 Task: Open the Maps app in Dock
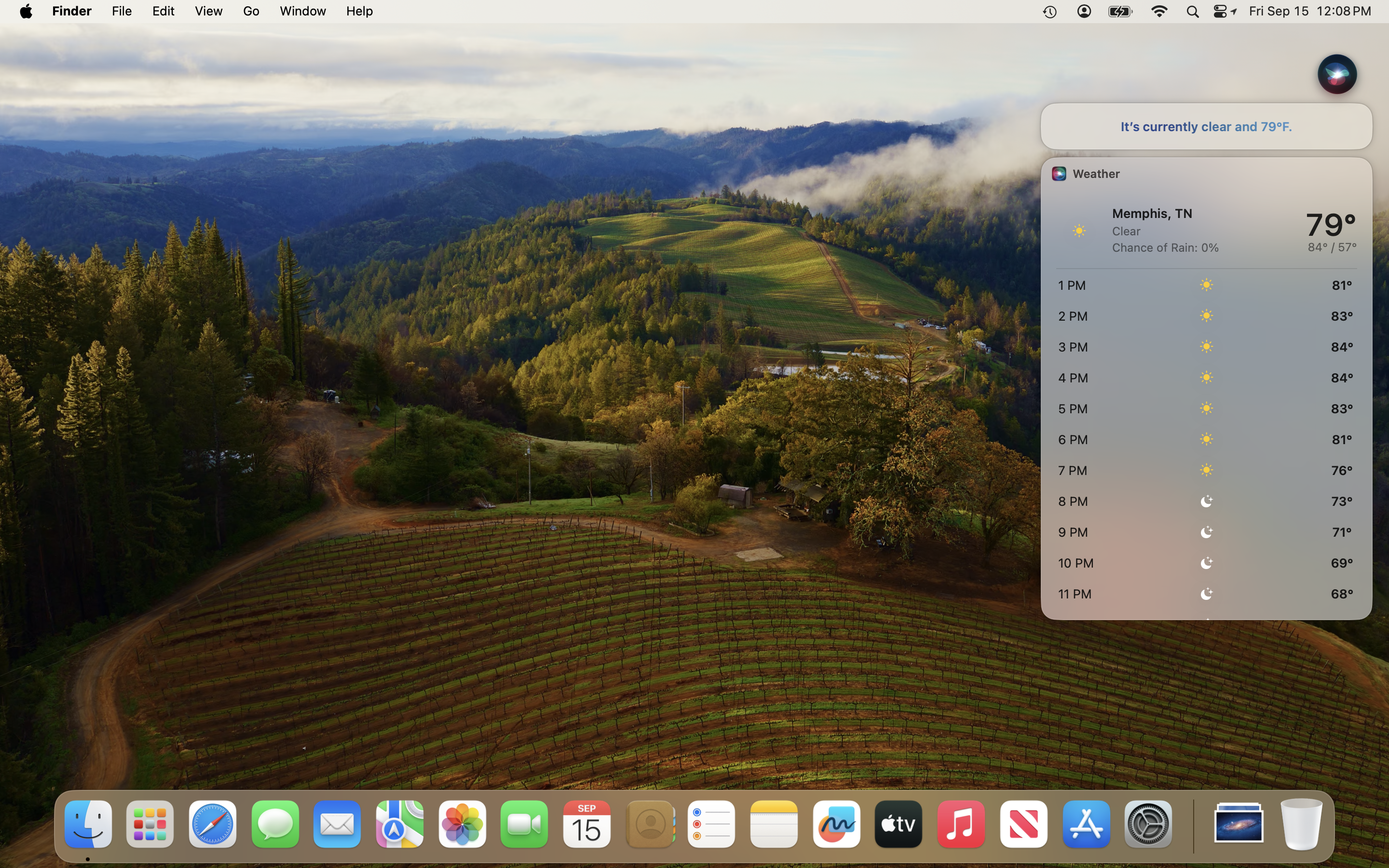(399, 825)
